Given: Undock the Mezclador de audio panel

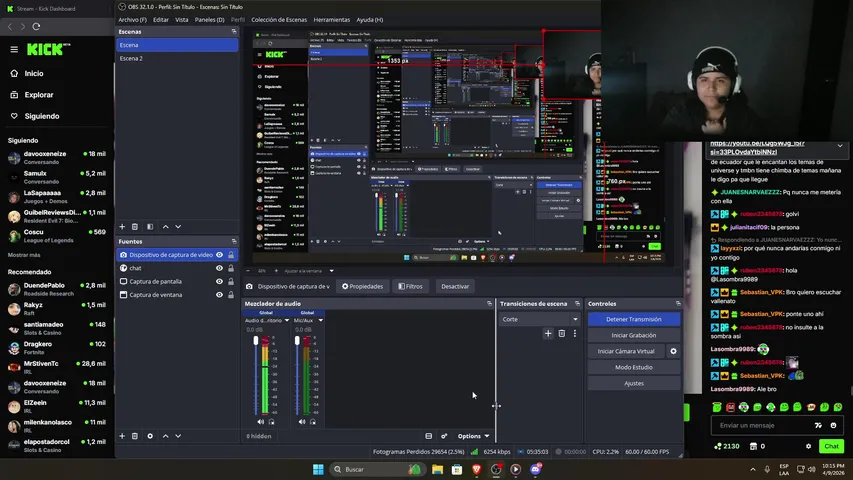Looking at the screenshot, I should 489,304.
